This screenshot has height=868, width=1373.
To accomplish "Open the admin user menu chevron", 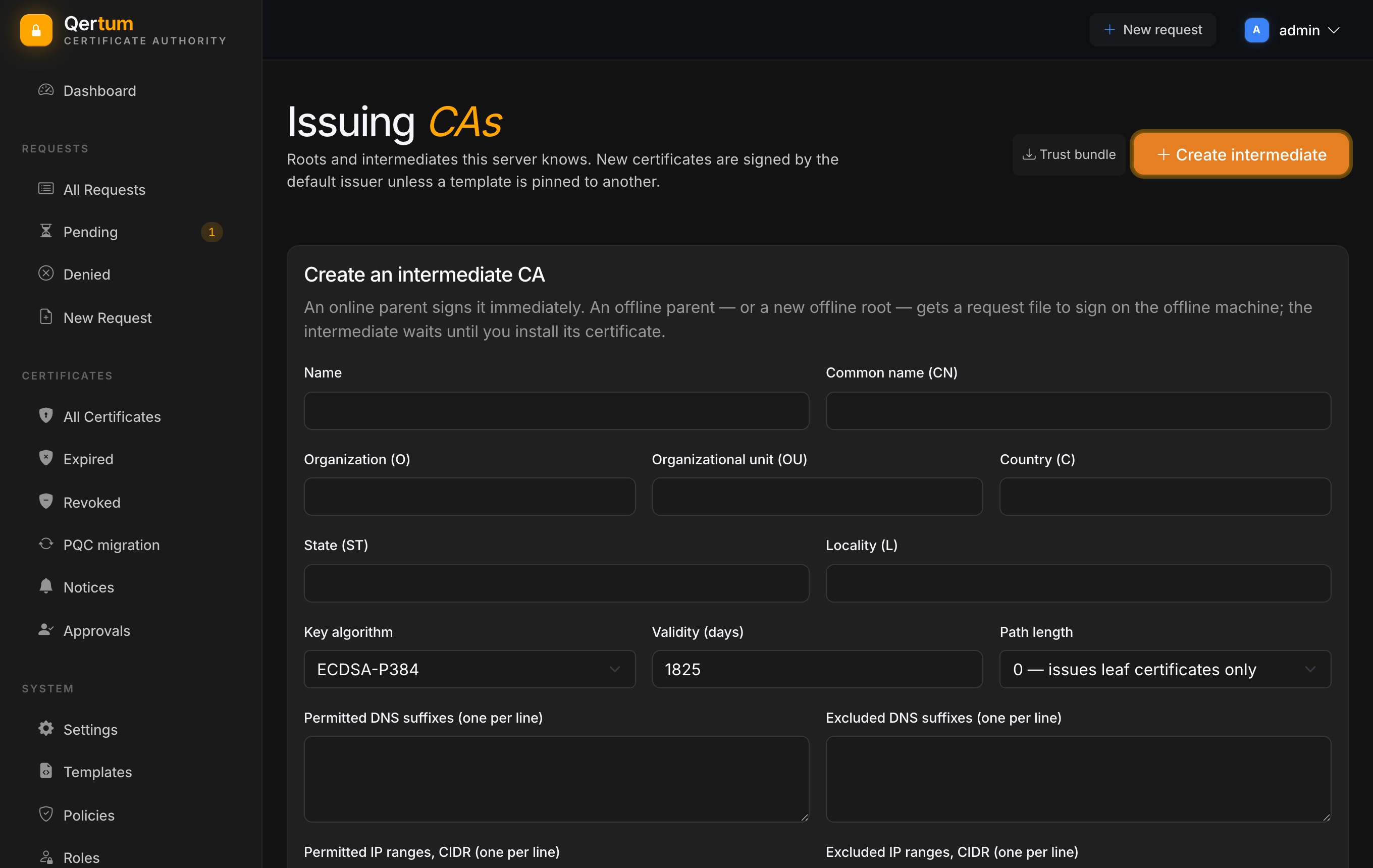I will click(1334, 30).
